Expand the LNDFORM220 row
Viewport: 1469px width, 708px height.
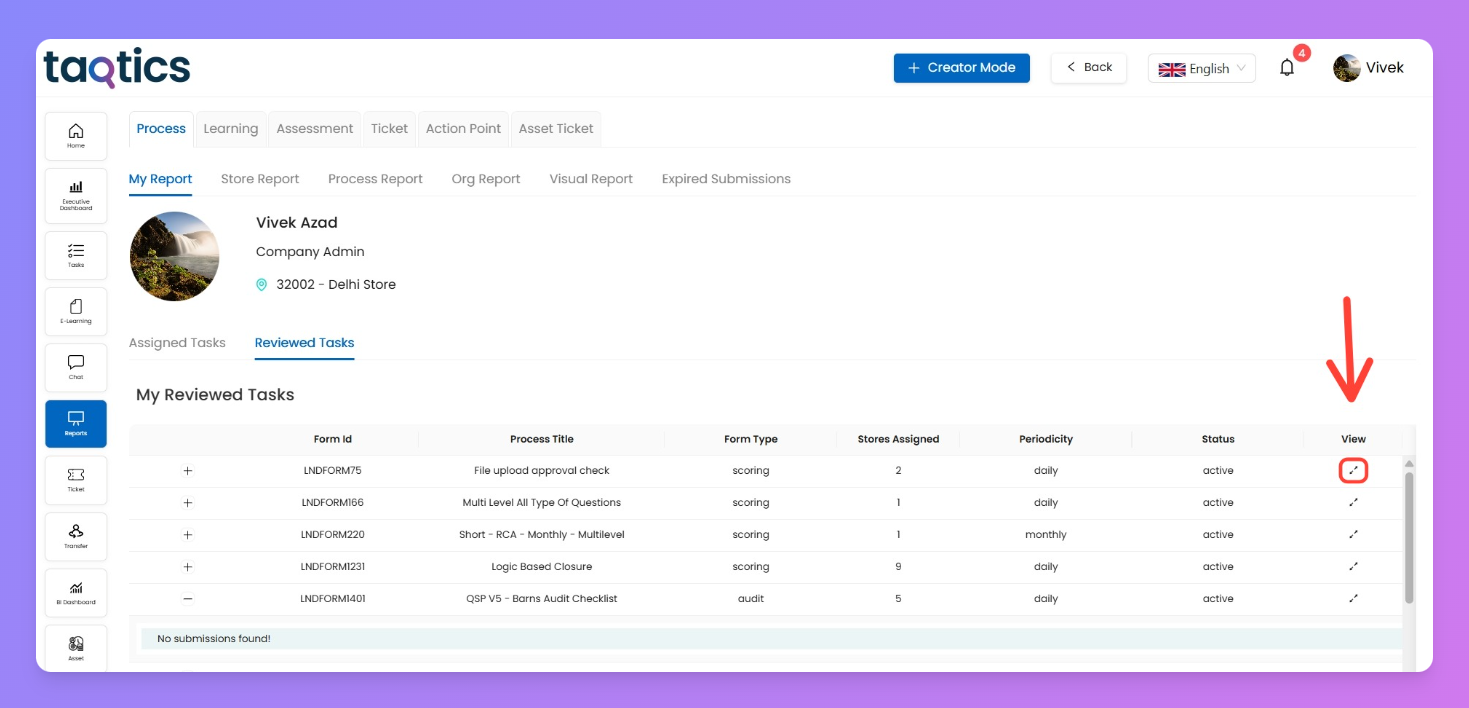[187, 535]
